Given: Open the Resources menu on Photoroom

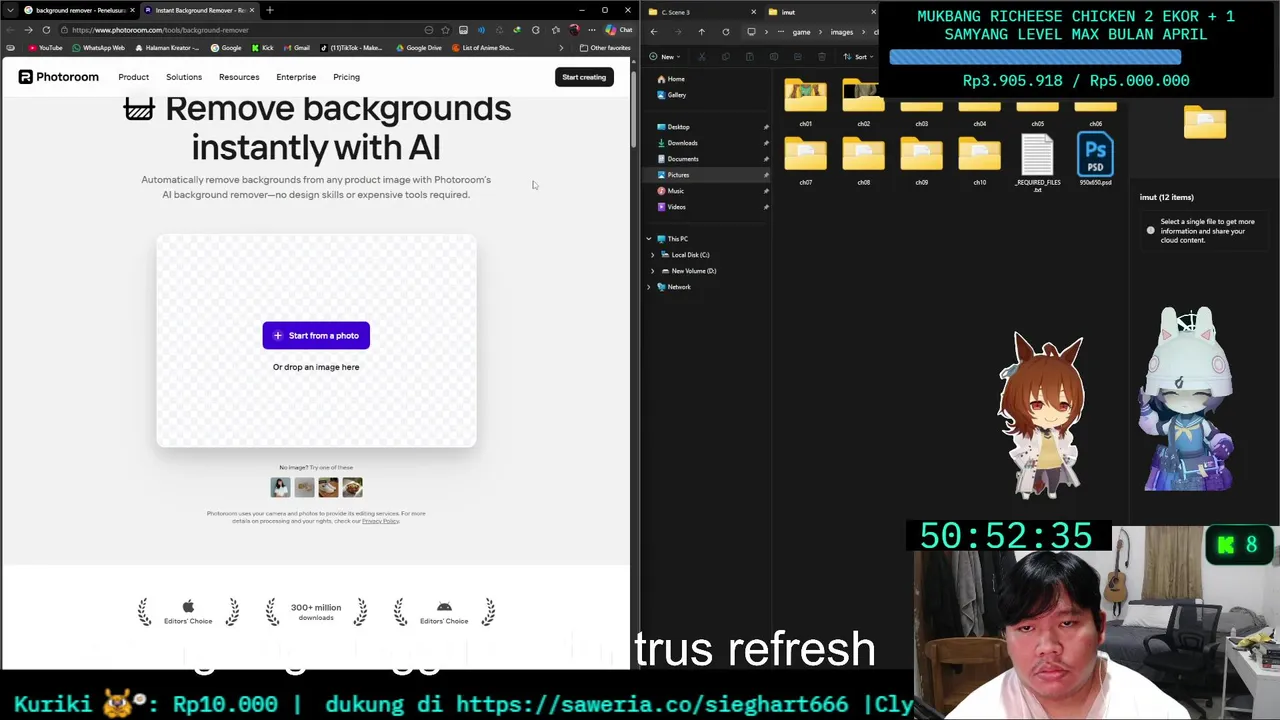Looking at the screenshot, I should [x=239, y=77].
